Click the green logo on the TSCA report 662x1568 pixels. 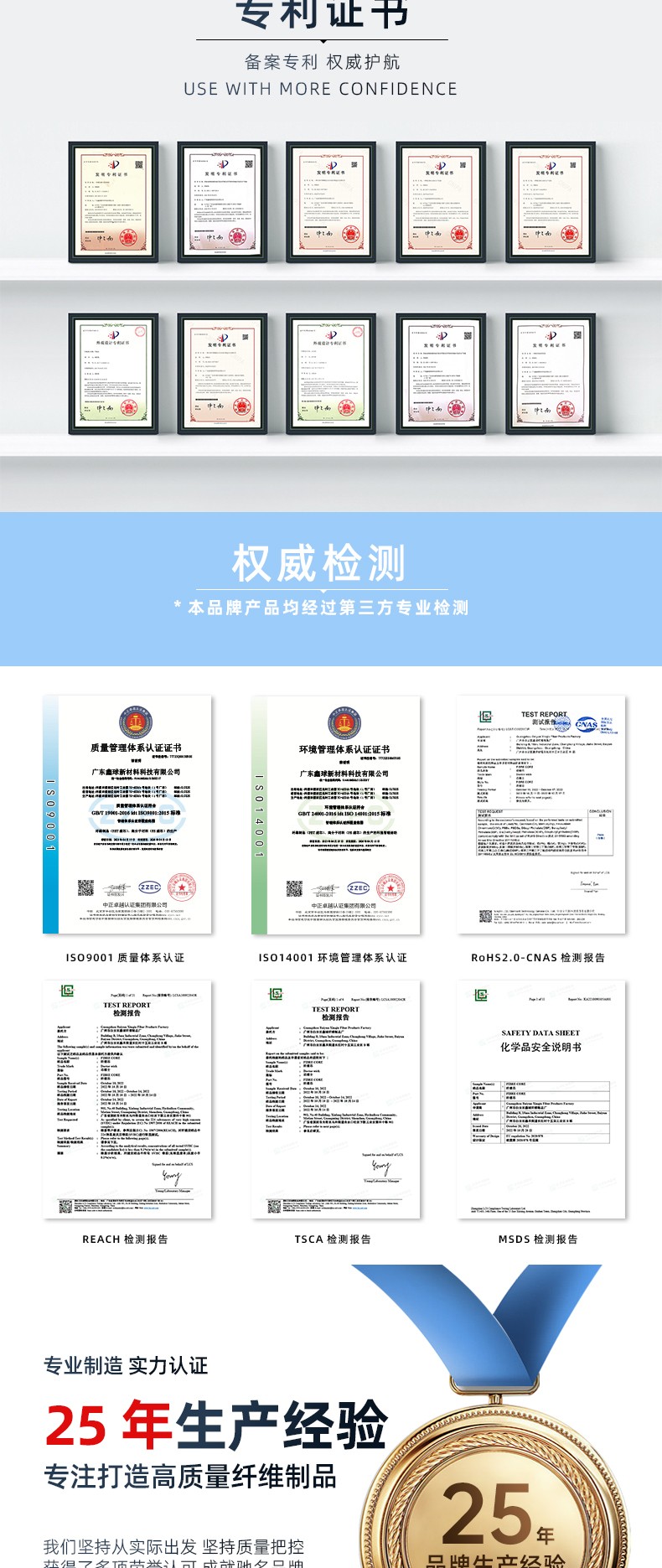[276, 993]
